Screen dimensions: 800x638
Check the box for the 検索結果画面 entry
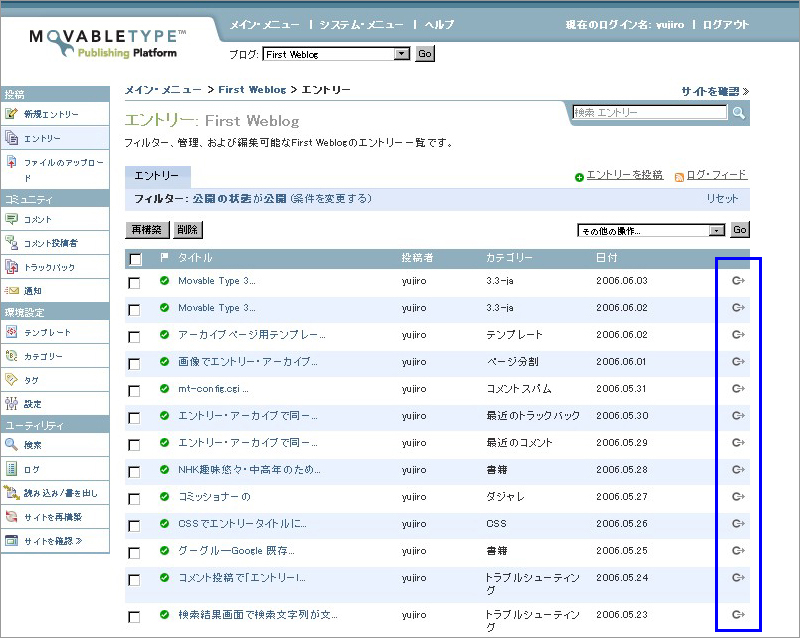(x=134, y=617)
